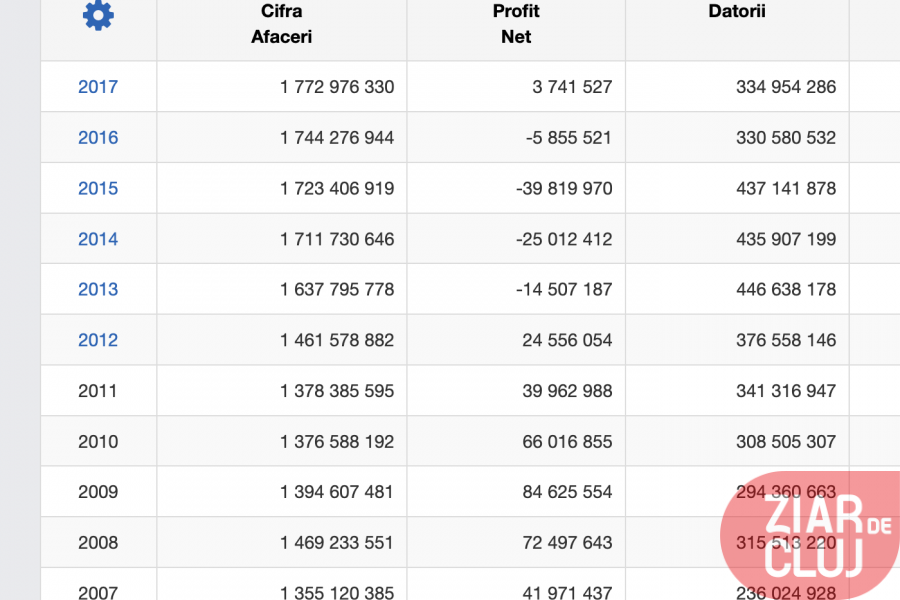Viewport: 900px width, 600px height.
Task: Click the Profit Net column header
Action: click(x=516, y=24)
